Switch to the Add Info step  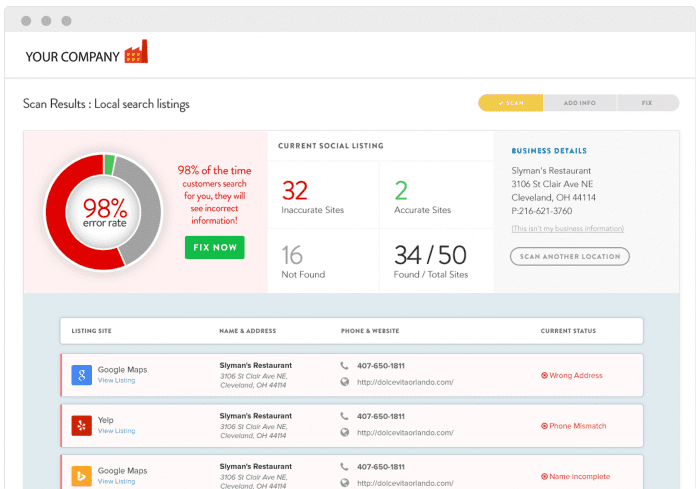click(579, 103)
